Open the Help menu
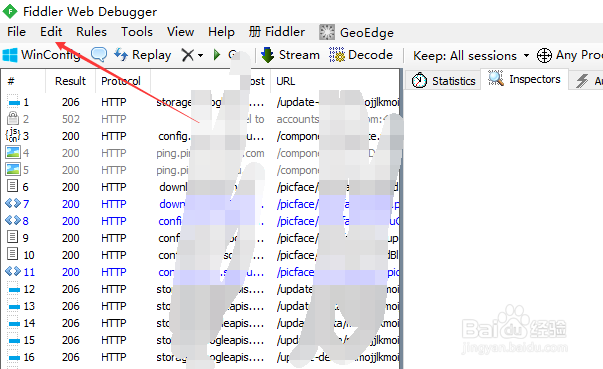The width and height of the screenshot is (603, 369). click(221, 32)
